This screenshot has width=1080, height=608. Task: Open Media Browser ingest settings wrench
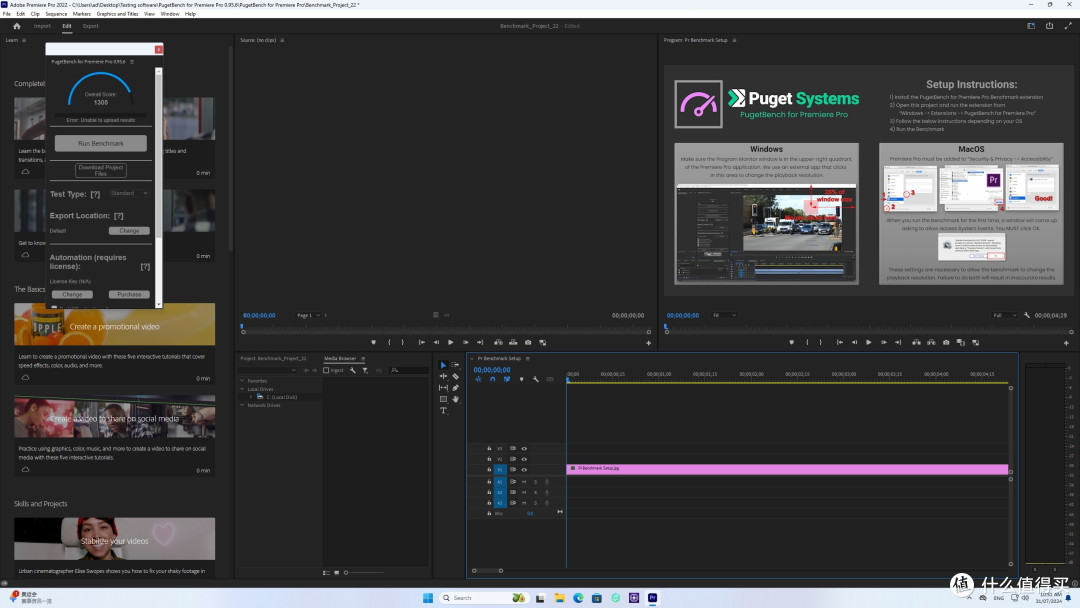pyautogui.click(x=353, y=370)
